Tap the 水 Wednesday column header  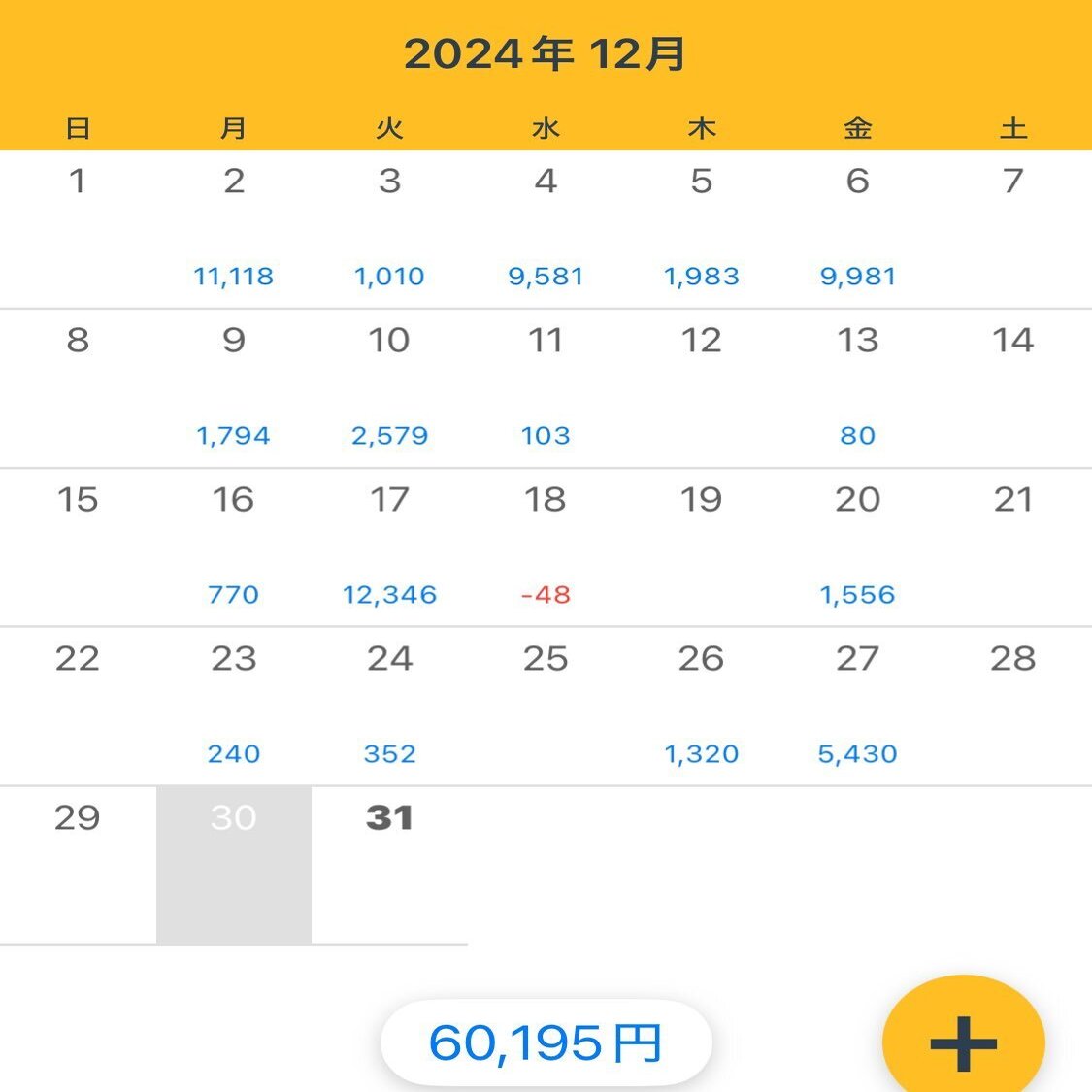pos(546,128)
